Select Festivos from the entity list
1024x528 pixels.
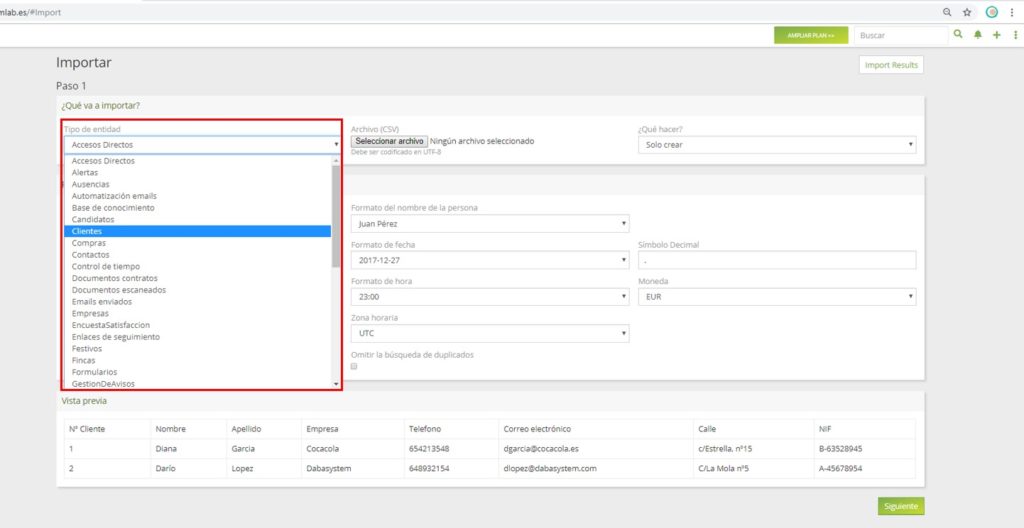(198, 349)
